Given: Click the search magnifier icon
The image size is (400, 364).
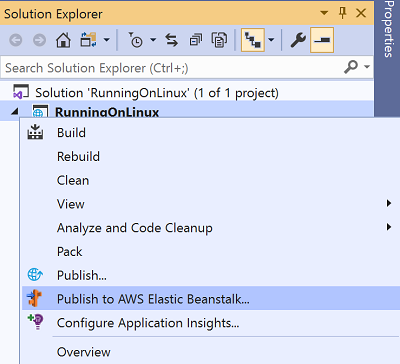Looking at the screenshot, I should (x=351, y=67).
